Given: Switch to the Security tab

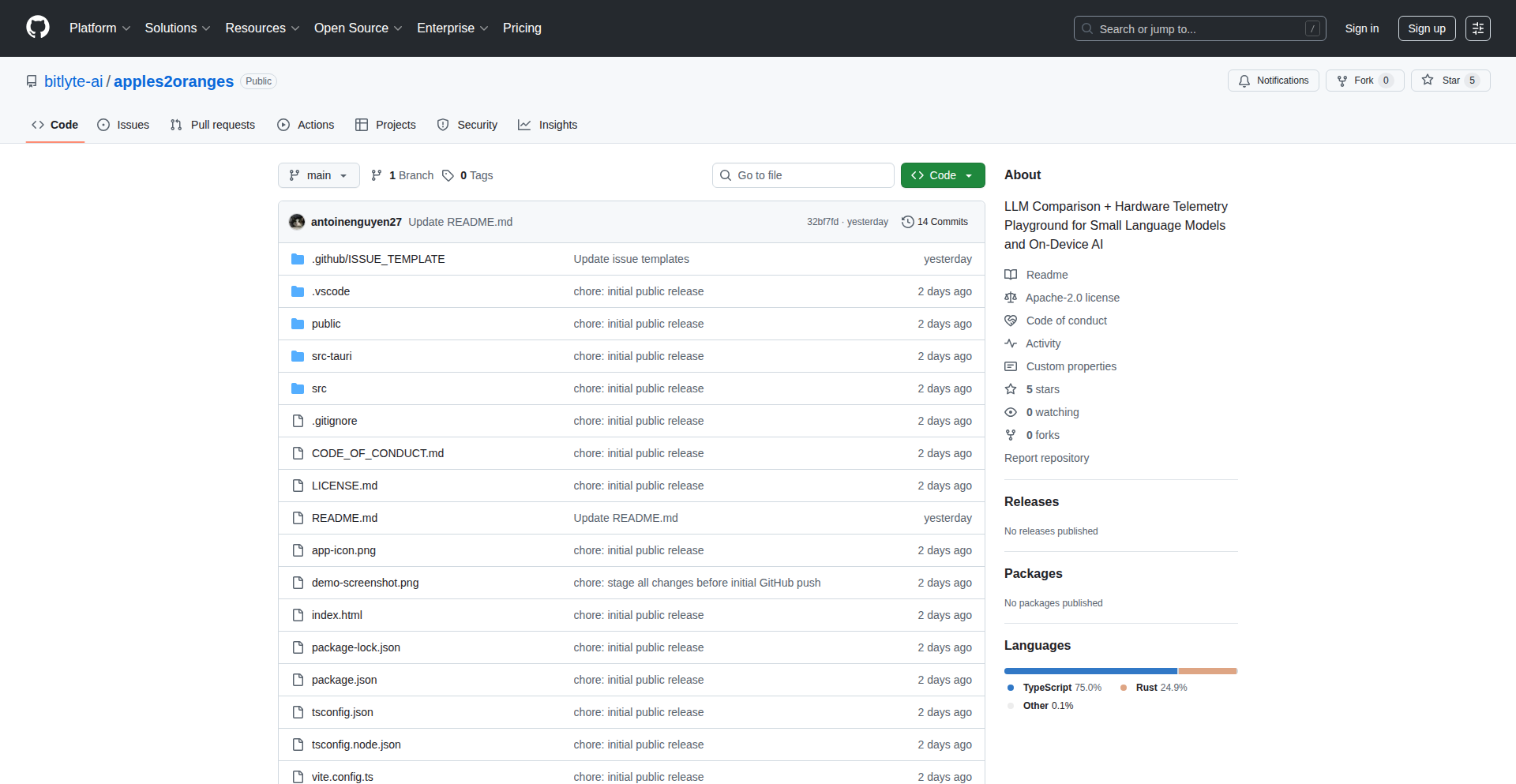Looking at the screenshot, I should (467, 125).
